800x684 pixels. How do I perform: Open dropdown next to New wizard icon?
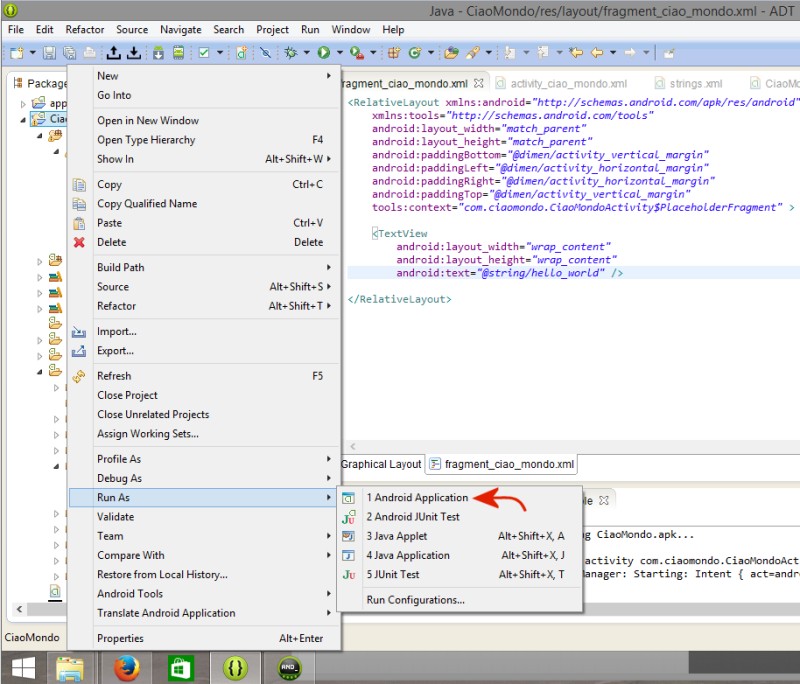coord(33,53)
